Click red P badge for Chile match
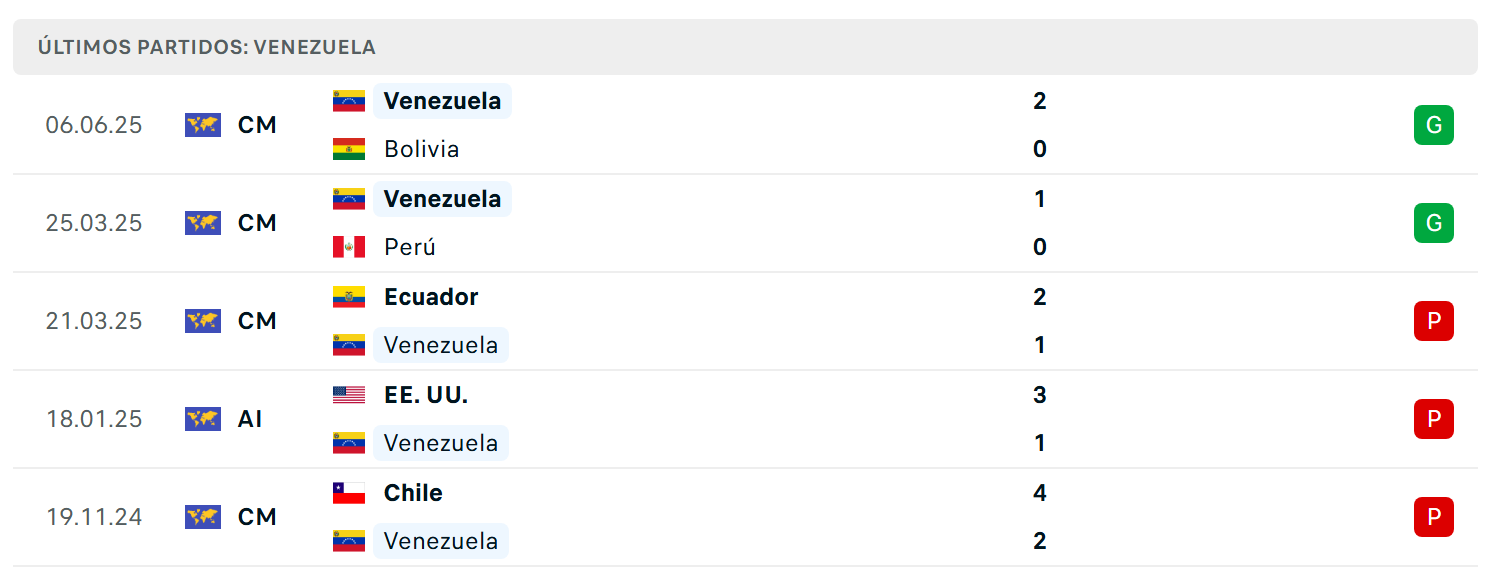The width and height of the screenshot is (1496, 583). 1433,517
